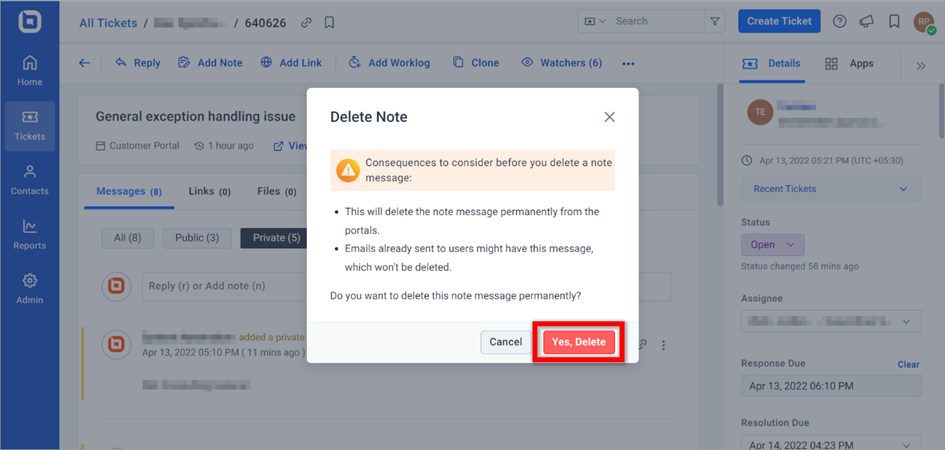Screen dimensions: 945x450
Task: Click TE contact avatar
Action: coord(759,112)
